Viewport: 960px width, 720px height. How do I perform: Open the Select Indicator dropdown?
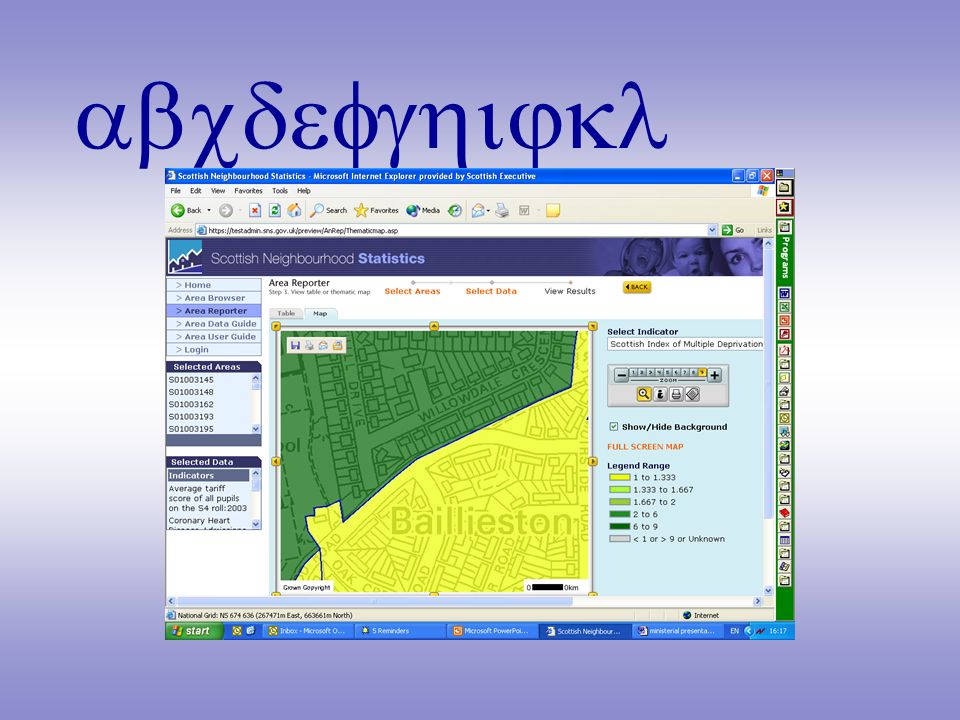pyautogui.click(x=685, y=344)
